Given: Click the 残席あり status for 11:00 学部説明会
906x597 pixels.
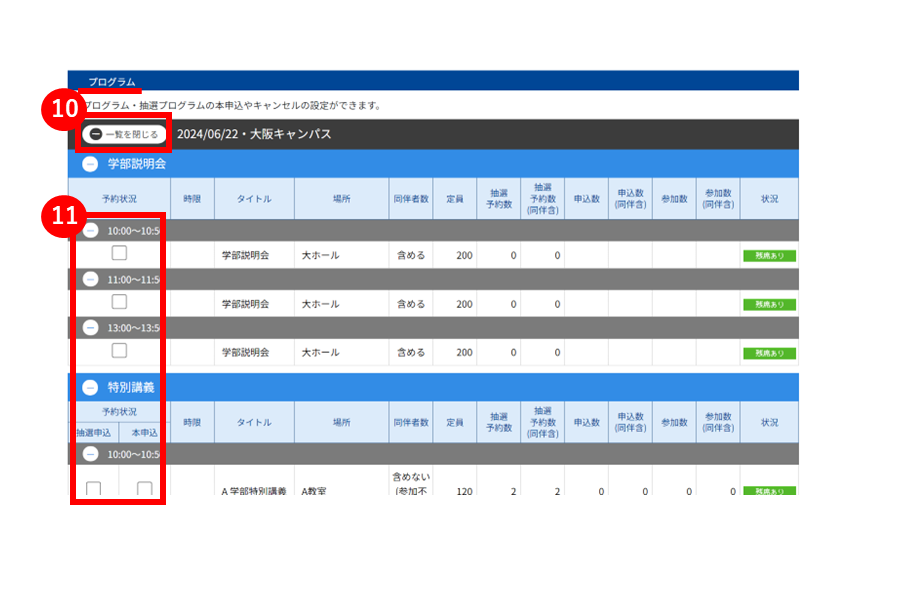Looking at the screenshot, I should point(769,305).
